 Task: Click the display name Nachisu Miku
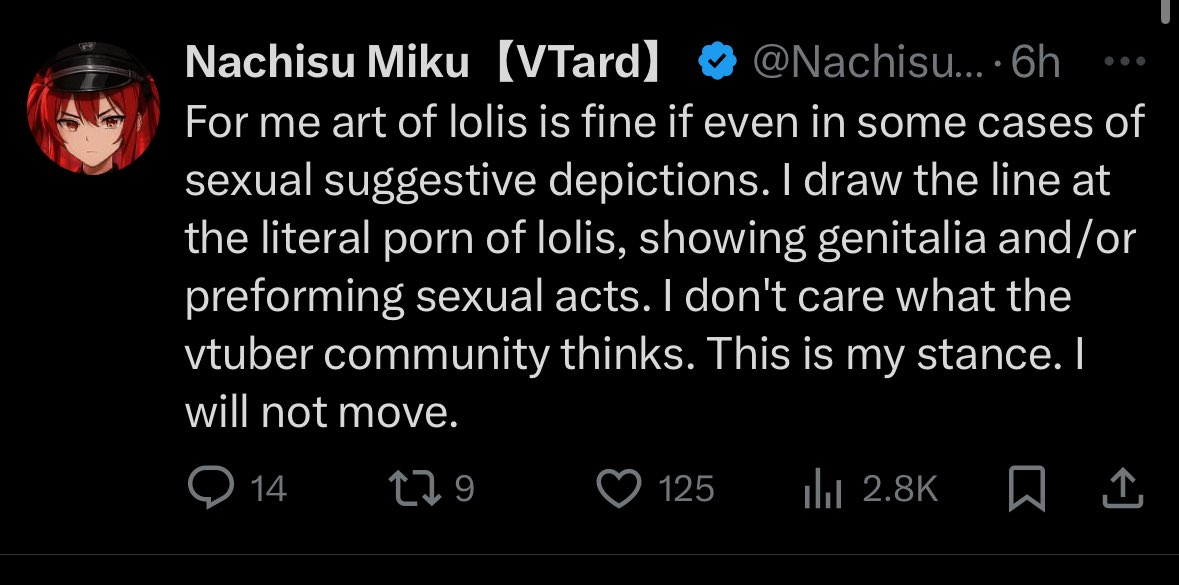click(328, 63)
